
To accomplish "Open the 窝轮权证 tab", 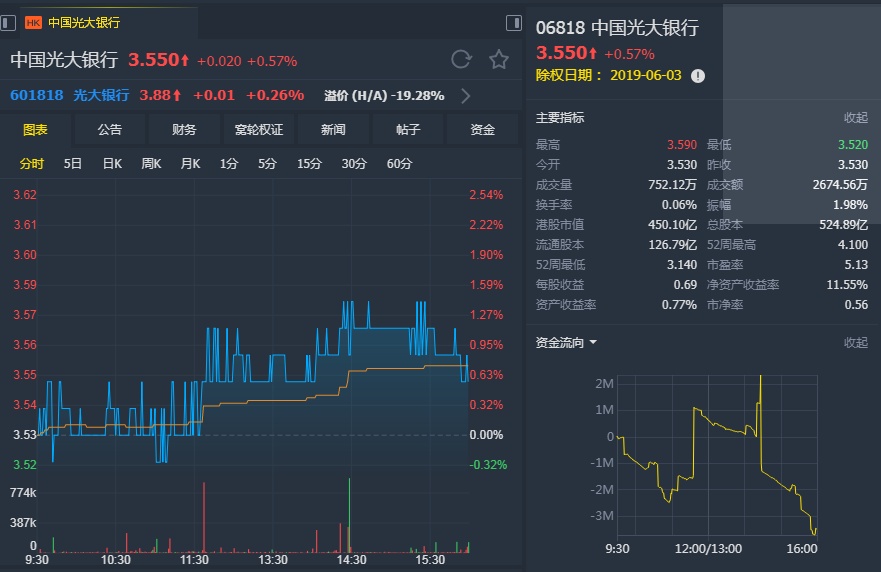I will click(x=258, y=130).
